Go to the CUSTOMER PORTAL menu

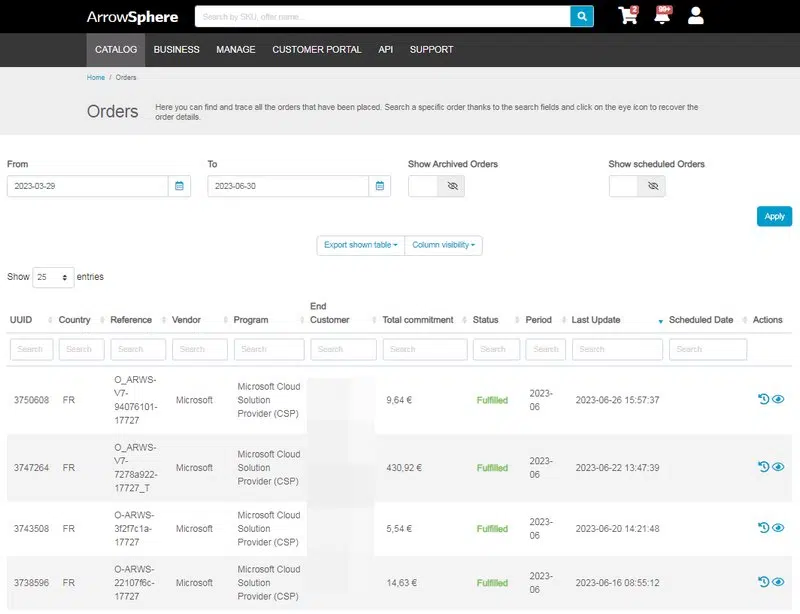[x=317, y=49]
